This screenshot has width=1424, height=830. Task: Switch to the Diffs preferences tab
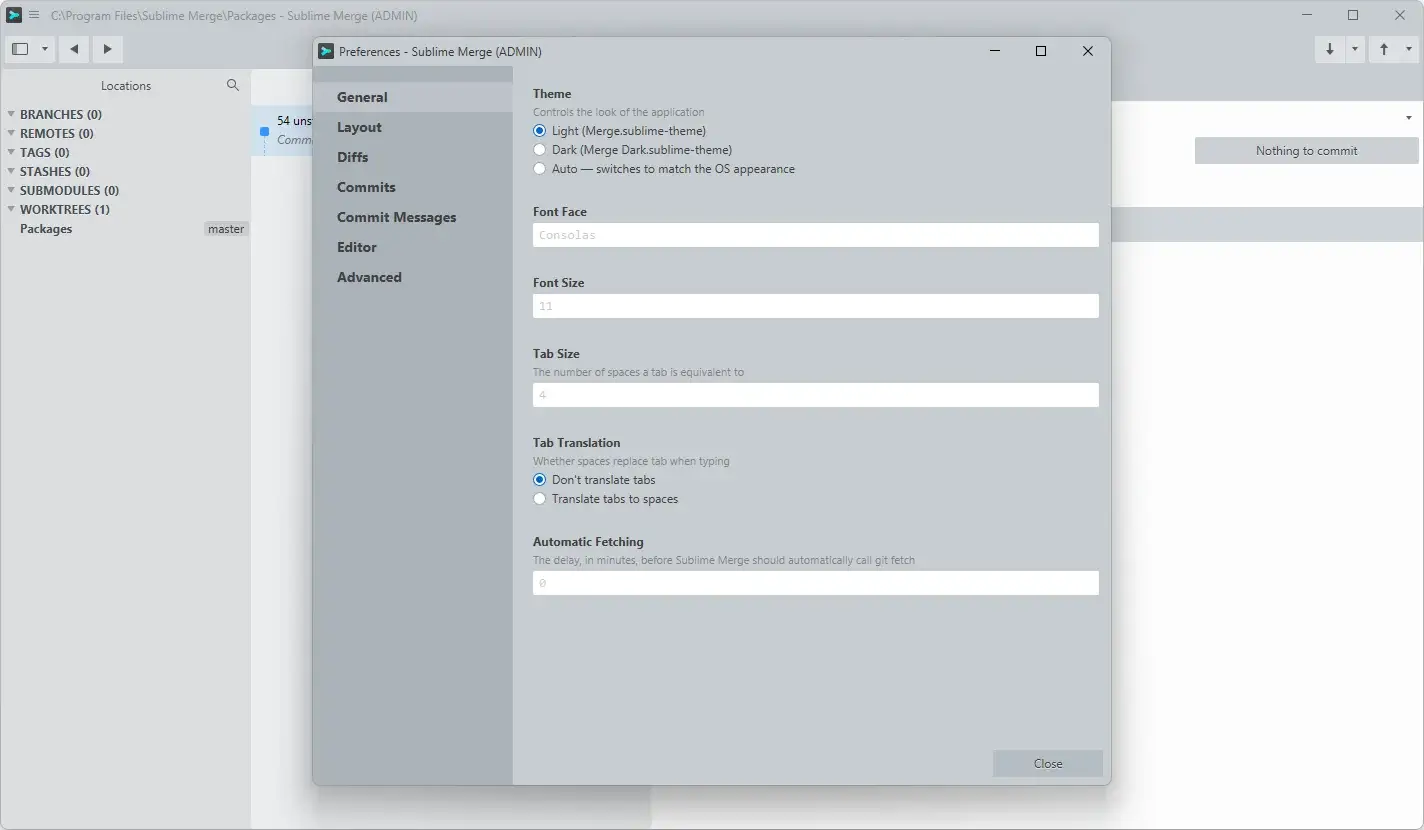412,157
